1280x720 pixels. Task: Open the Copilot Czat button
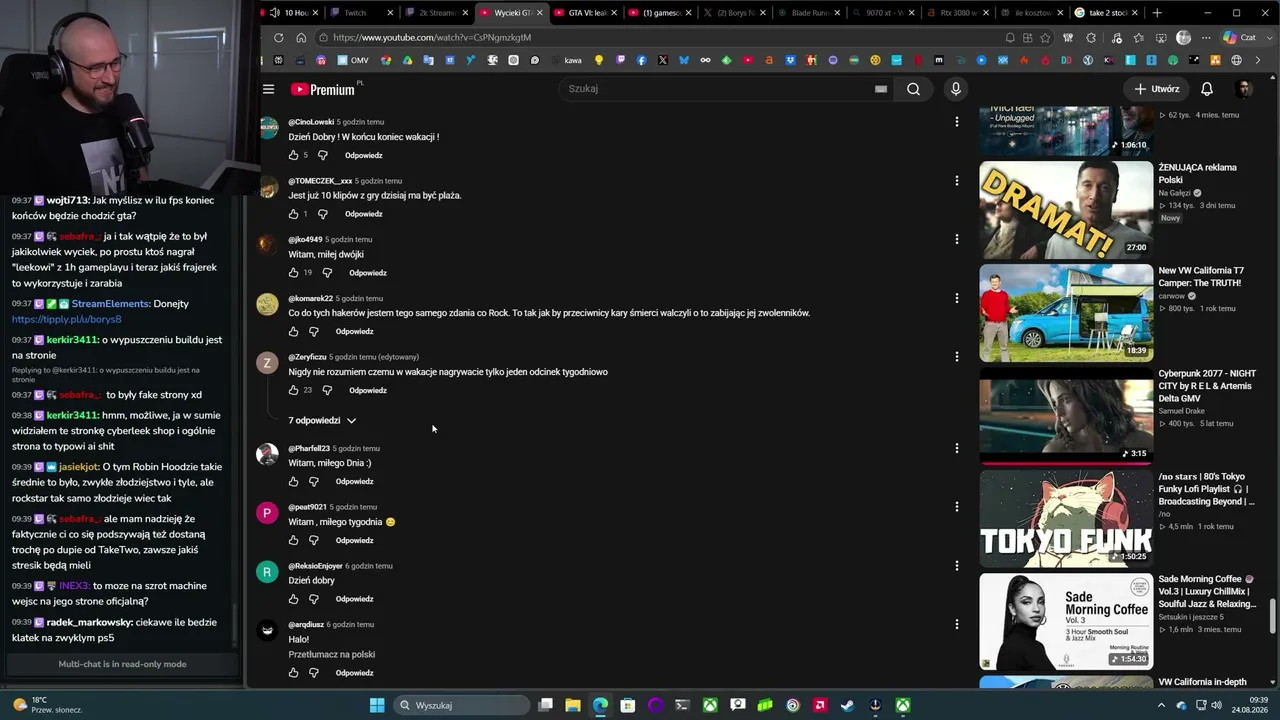(x=1240, y=38)
